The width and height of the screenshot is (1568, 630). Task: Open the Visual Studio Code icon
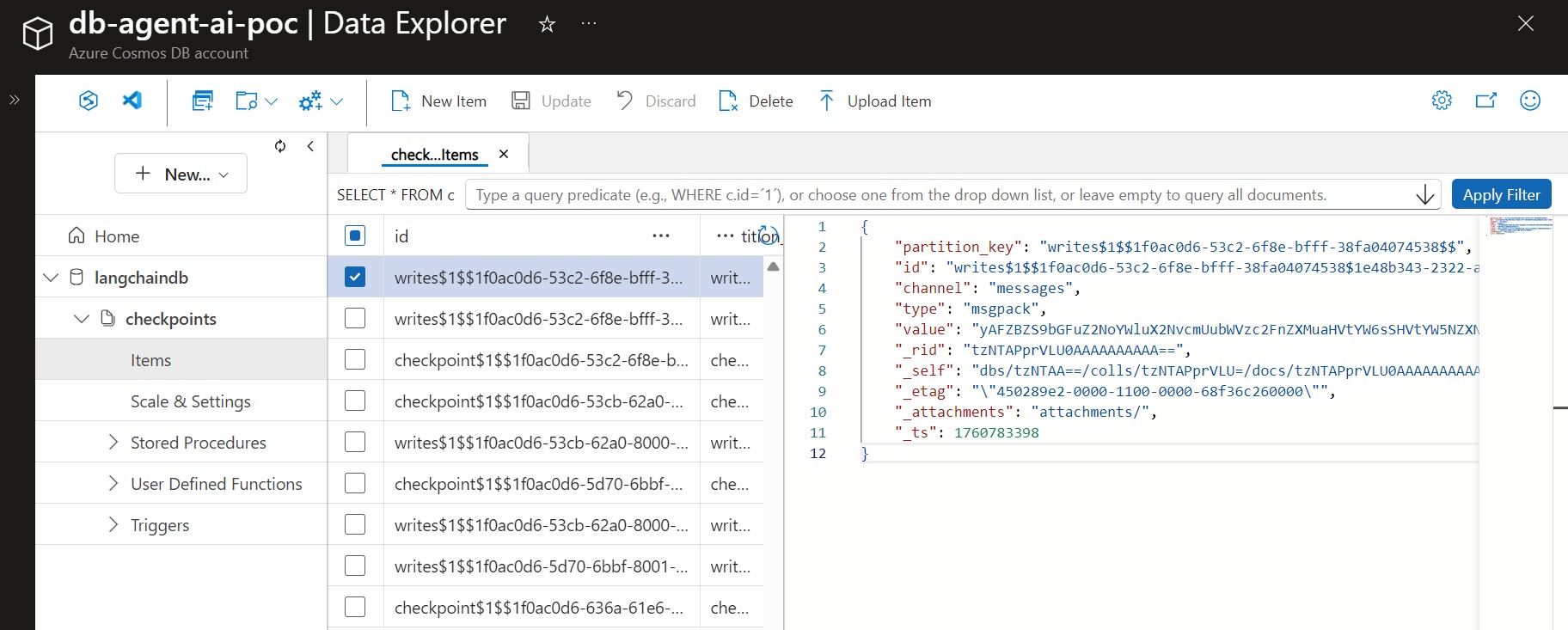pos(132,101)
